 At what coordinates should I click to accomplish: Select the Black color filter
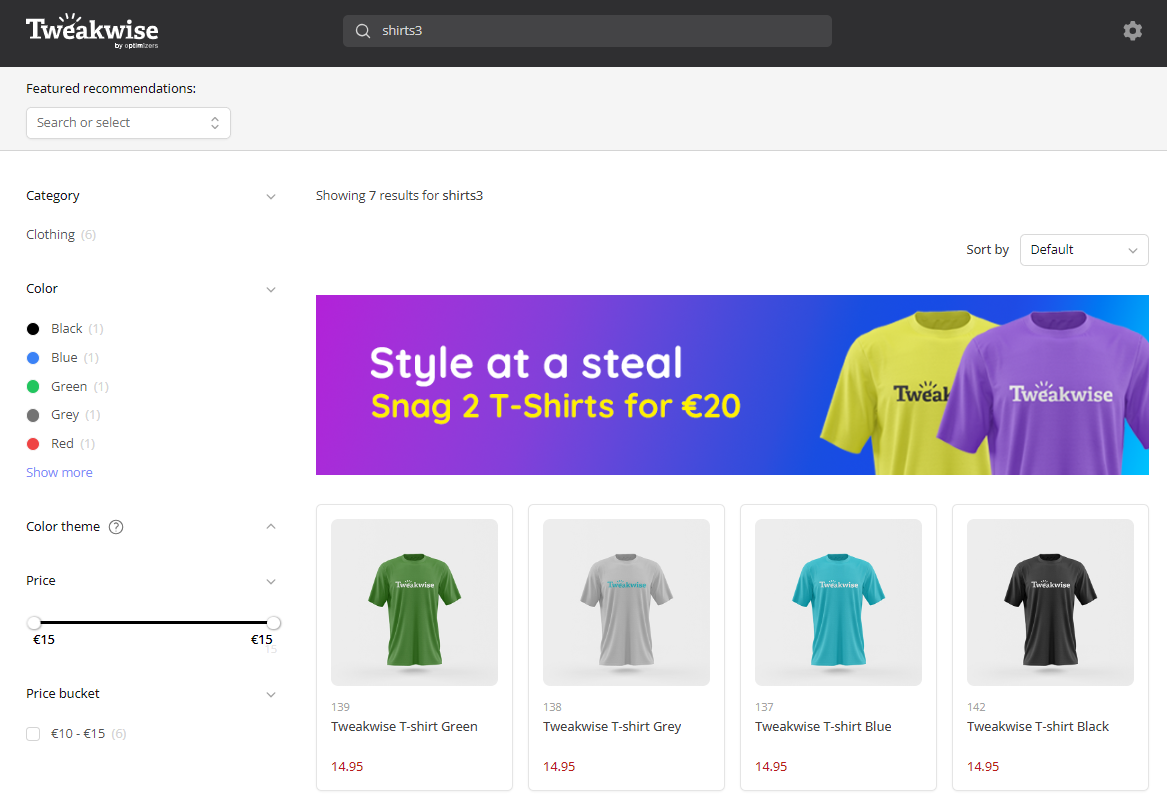[x=65, y=328]
